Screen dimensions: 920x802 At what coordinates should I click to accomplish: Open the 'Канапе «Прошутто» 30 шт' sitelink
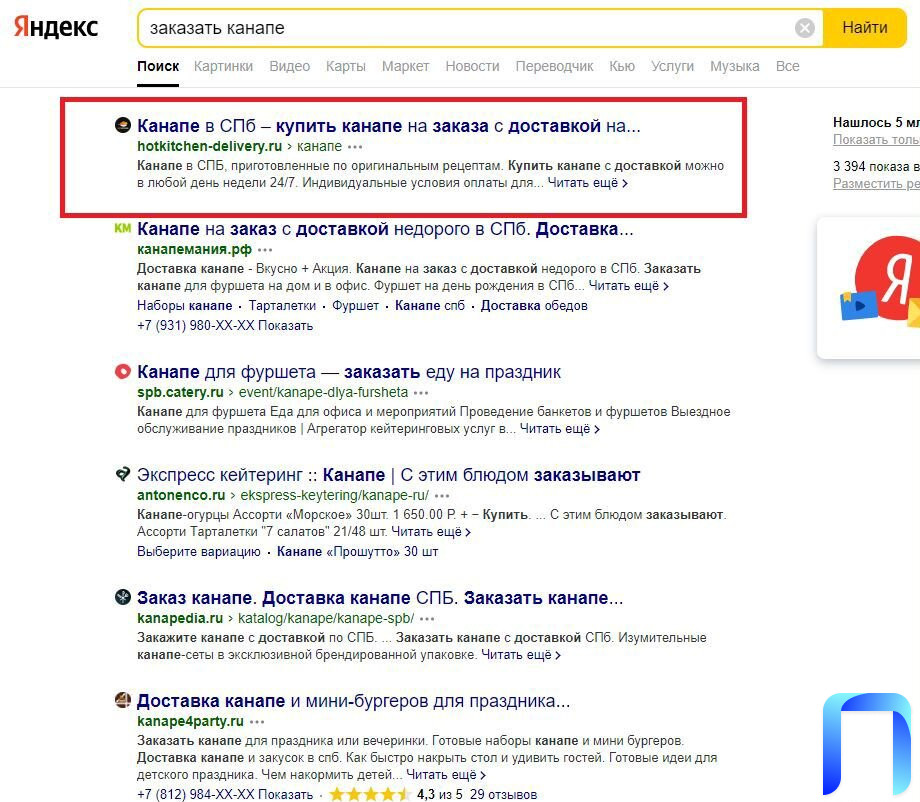pos(357,551)
